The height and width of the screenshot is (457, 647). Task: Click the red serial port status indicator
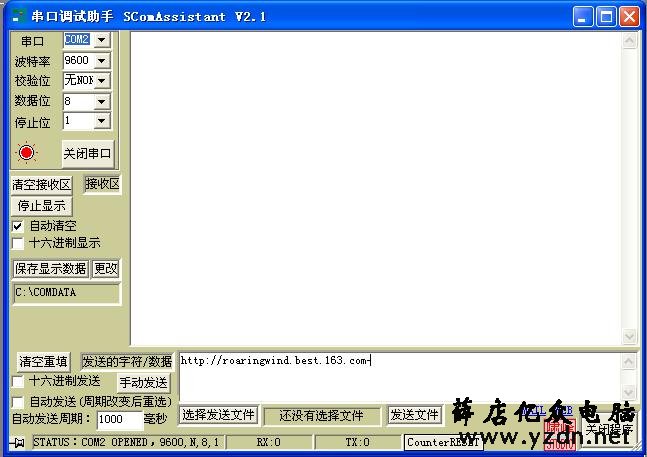click(26, 153)
